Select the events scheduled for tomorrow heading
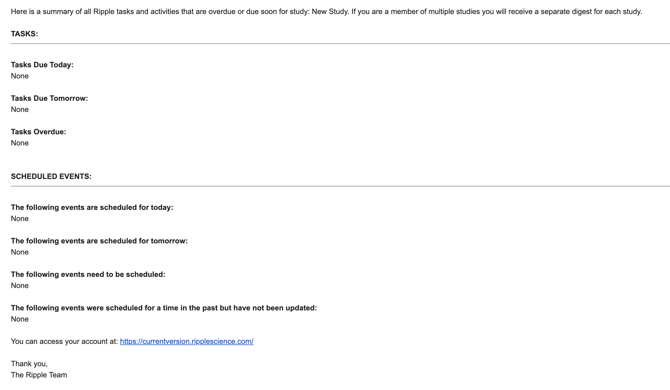Viewport: 670px width, 390px height. click(x=99, y=241)
